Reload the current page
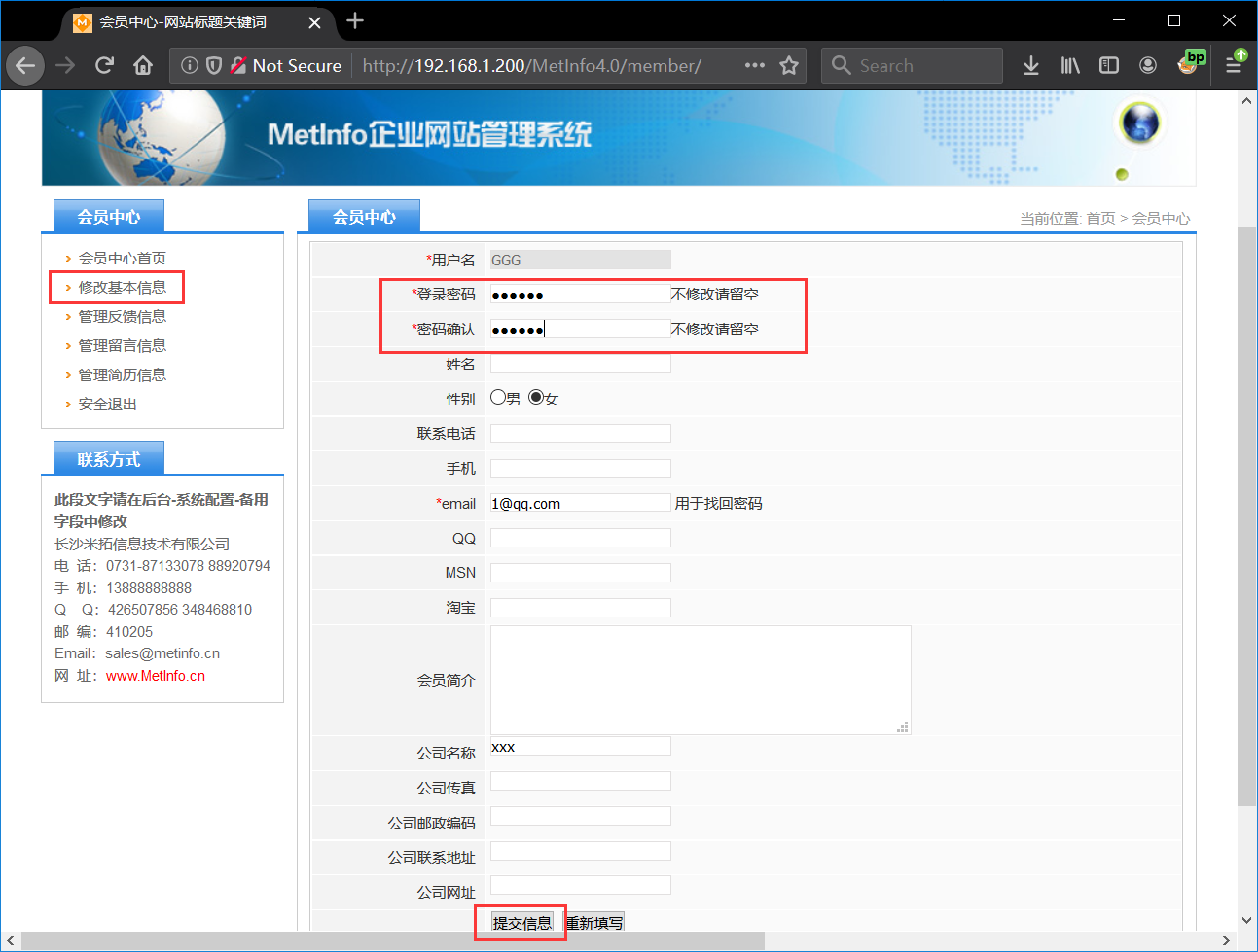 tap(104, 65)
